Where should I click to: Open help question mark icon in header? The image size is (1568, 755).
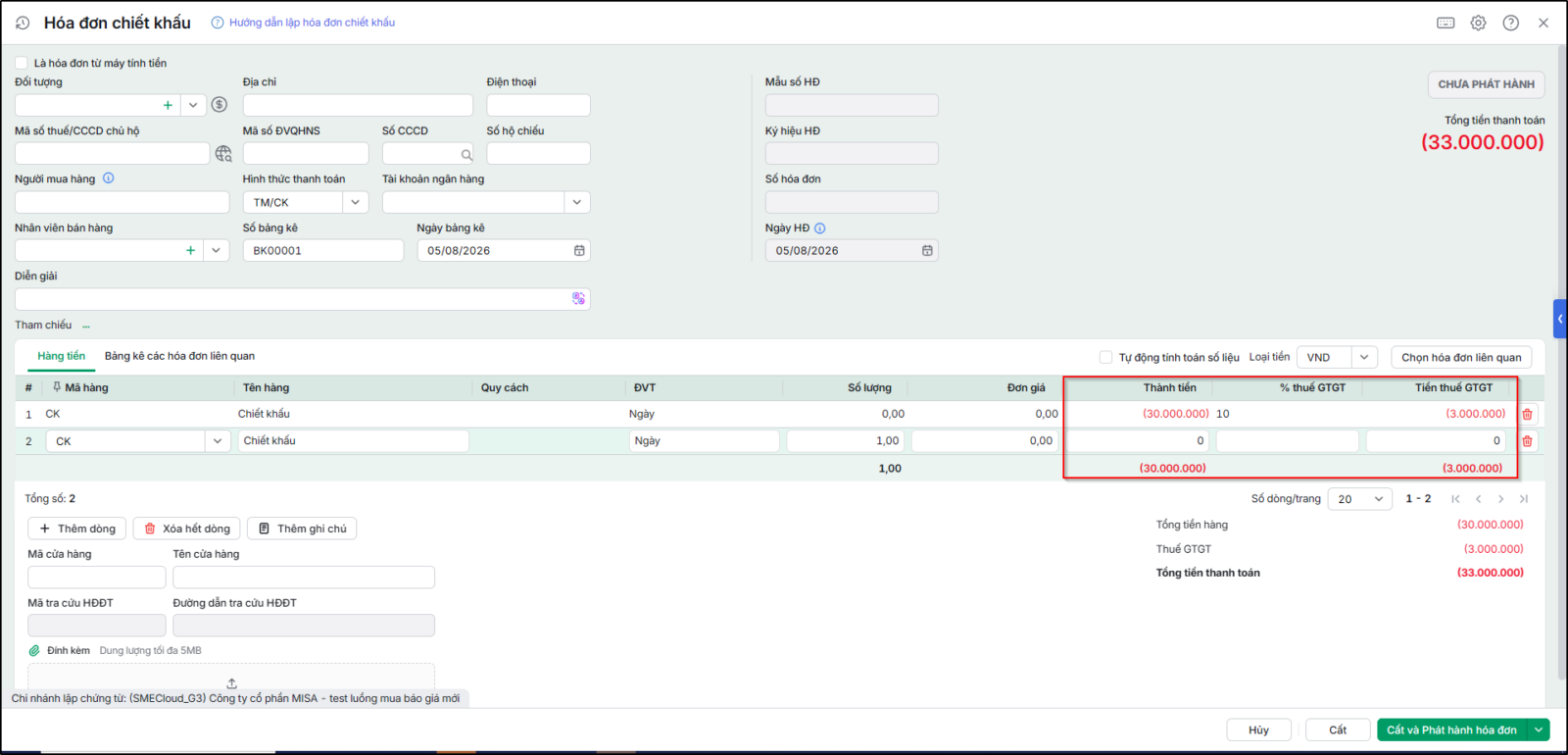point(1511,23)
